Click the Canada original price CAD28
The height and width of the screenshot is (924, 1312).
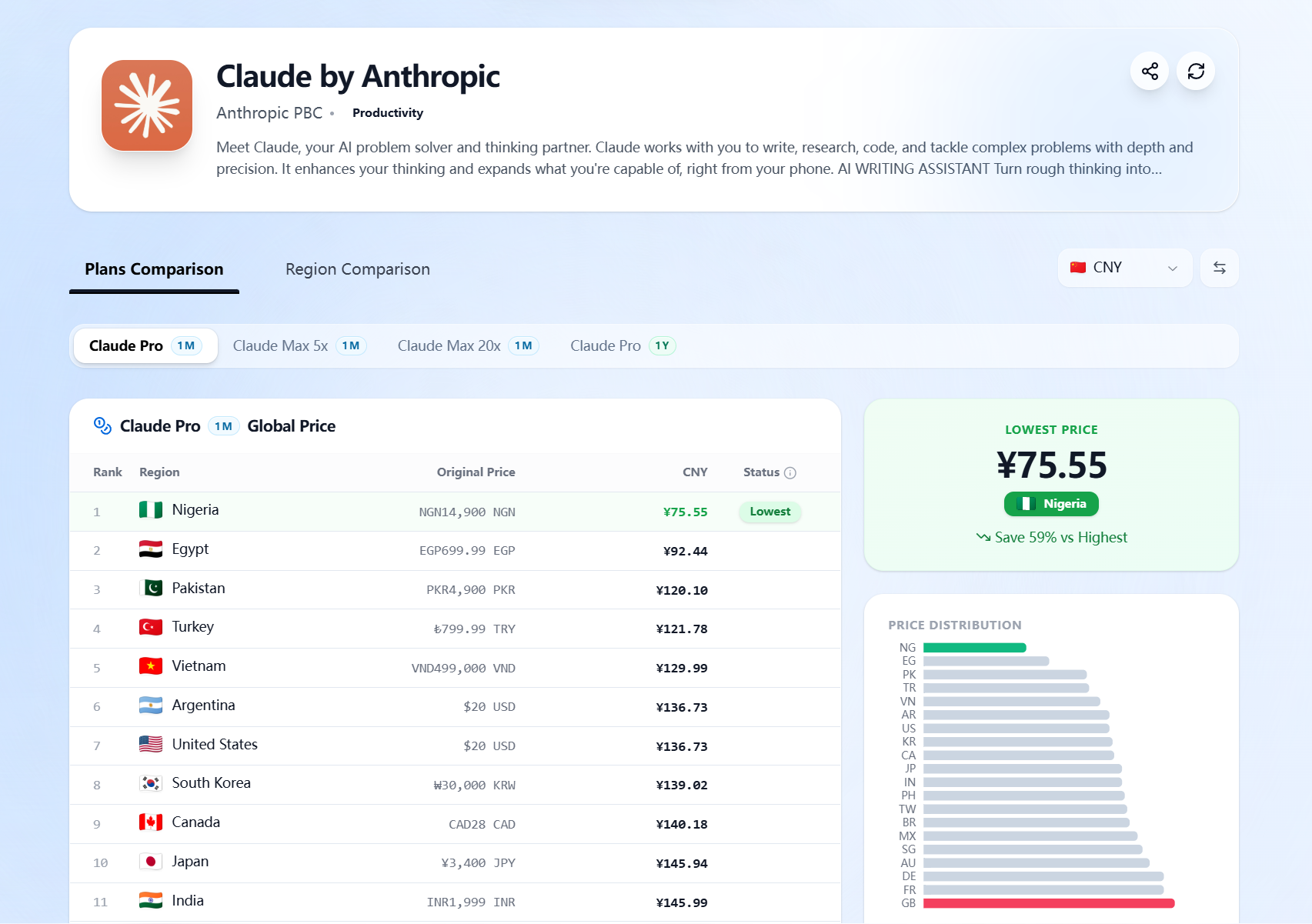(482, 825)
